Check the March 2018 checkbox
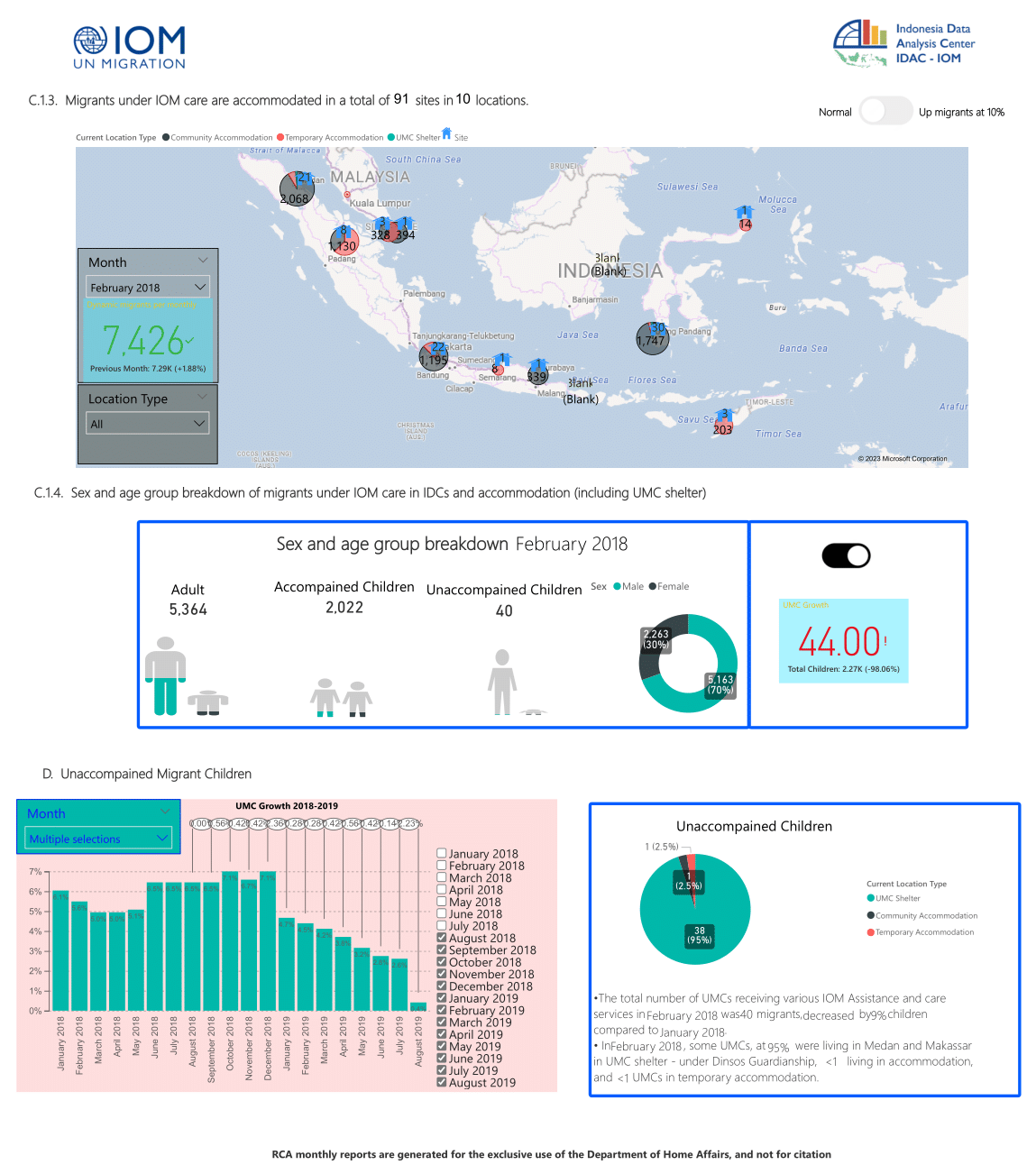1036x1174 pixels. click(442, 876)
